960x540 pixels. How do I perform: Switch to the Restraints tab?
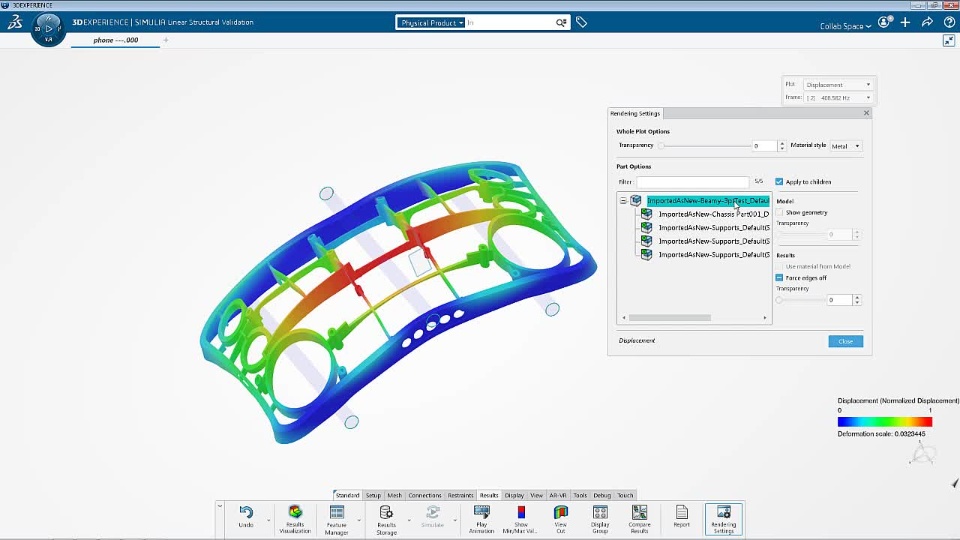tap(460, 495)
